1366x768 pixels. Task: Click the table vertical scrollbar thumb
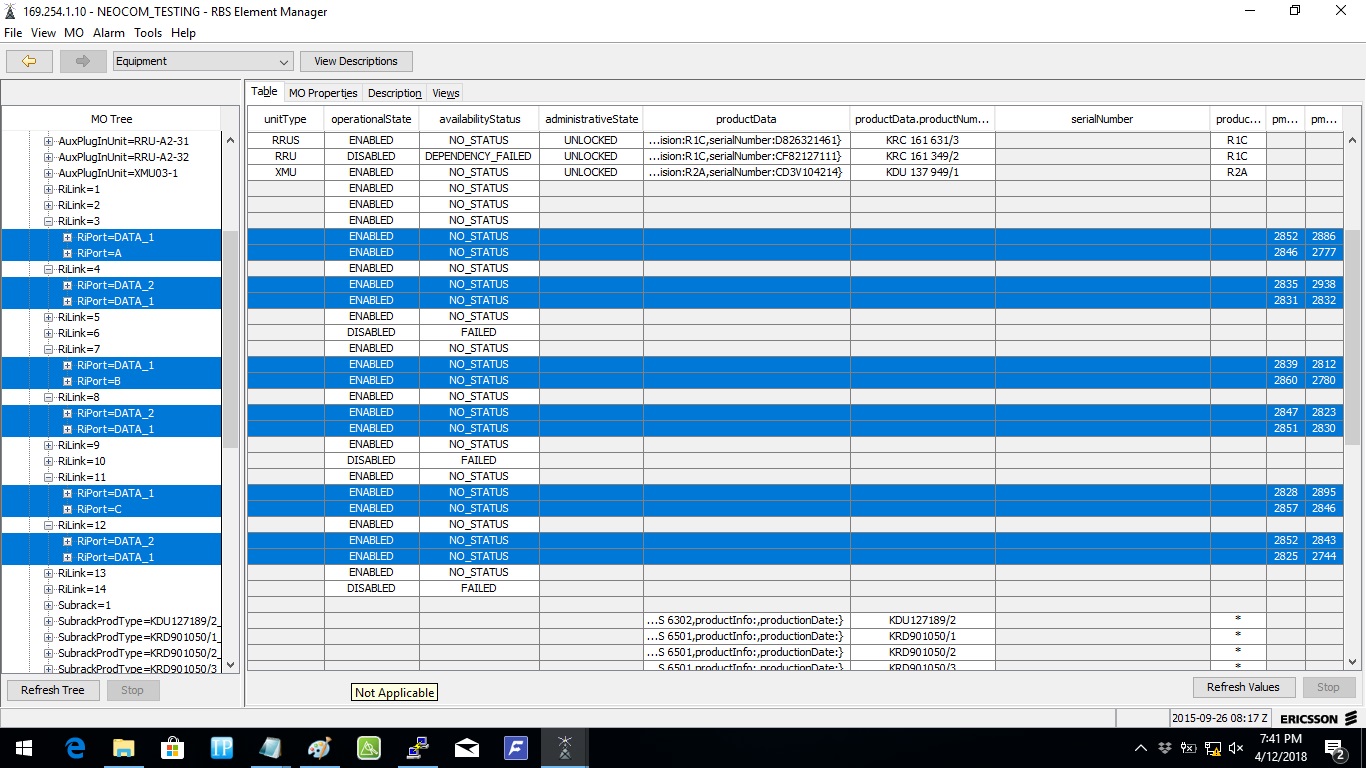point(1353,338)
